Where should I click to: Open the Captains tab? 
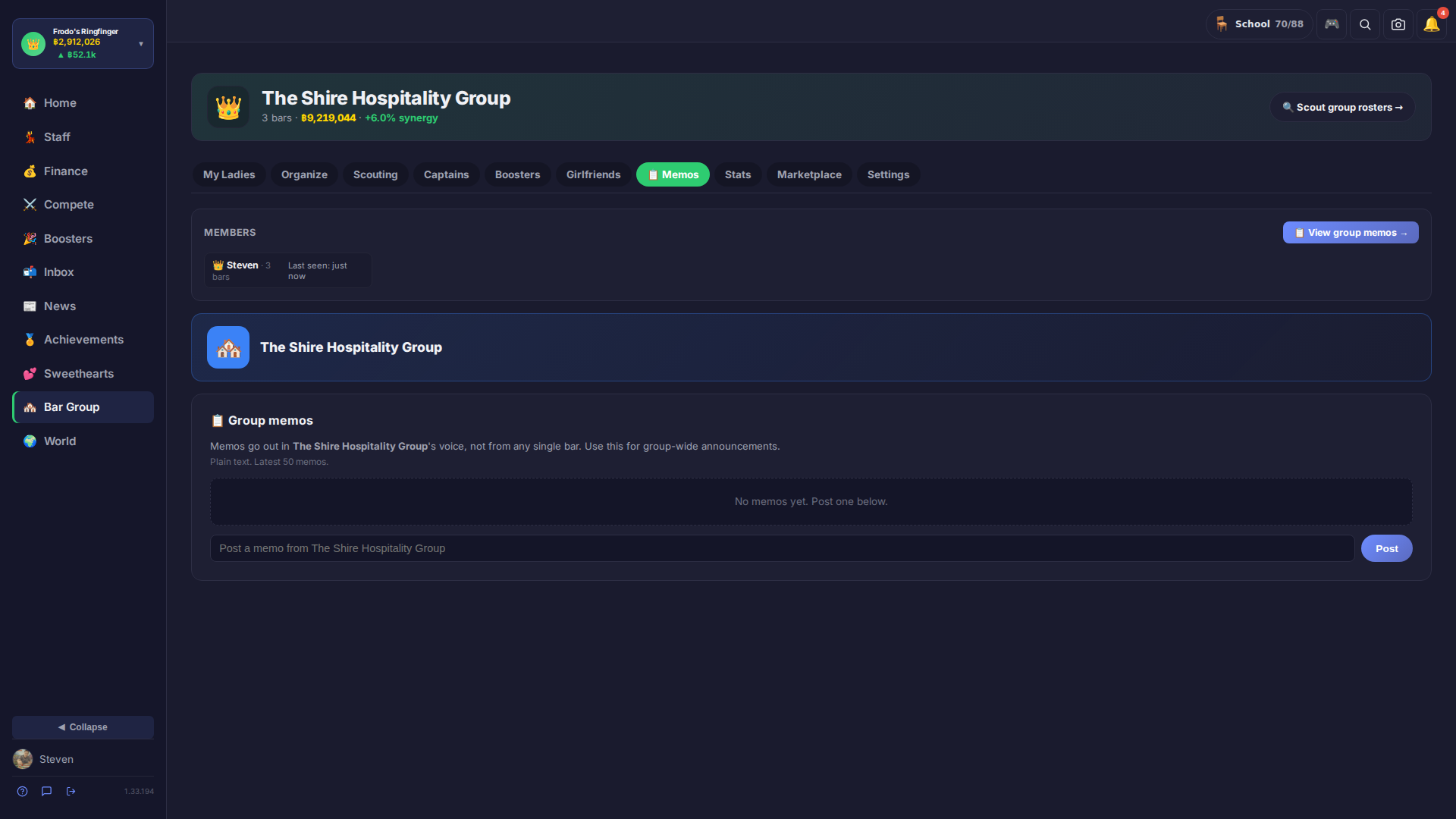(x=446, y=174)
